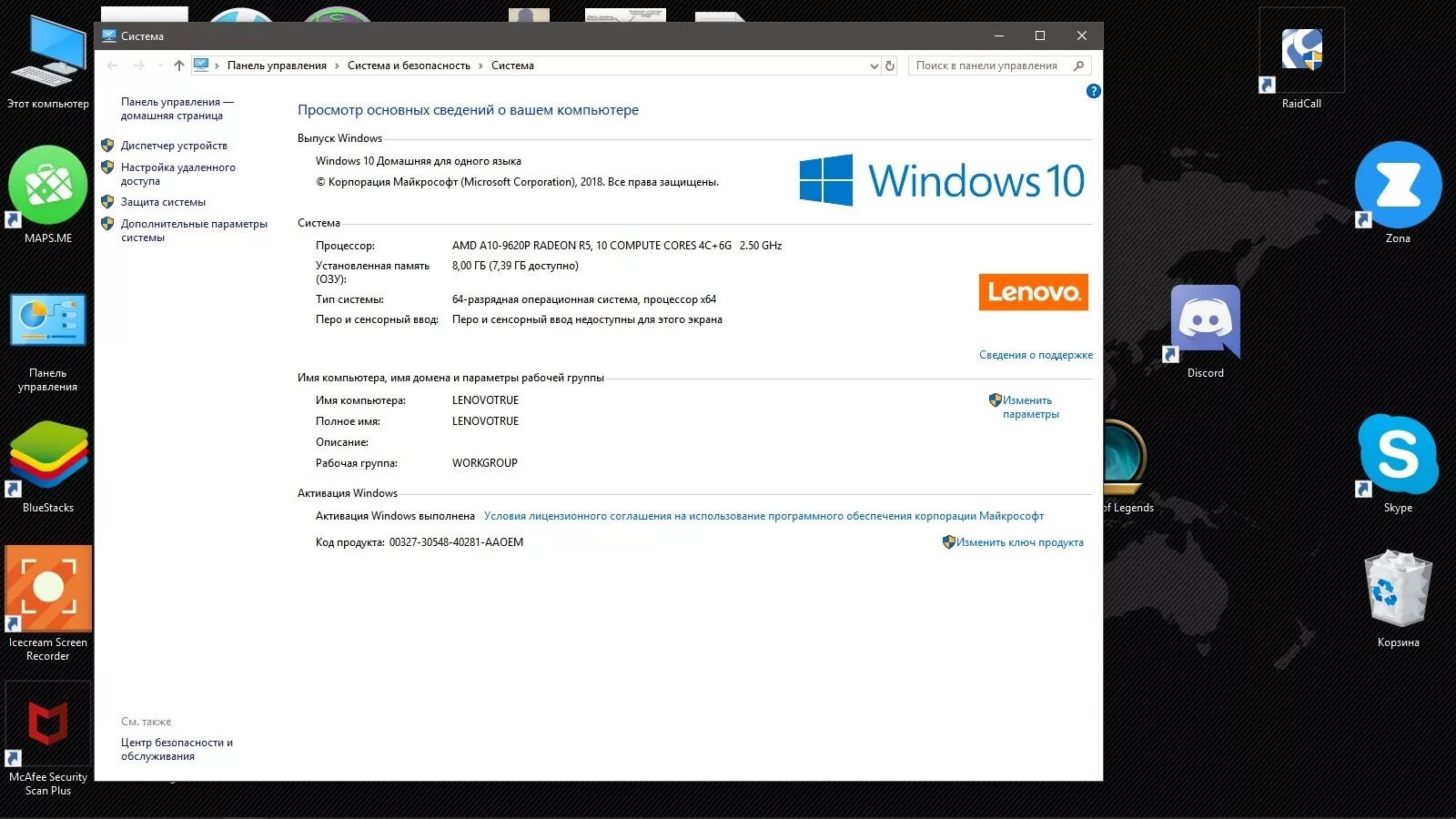Click the 'Поиск в панели управления' search field
Viewport: 1456px width, 819px height.
click(x=999, y=66)
